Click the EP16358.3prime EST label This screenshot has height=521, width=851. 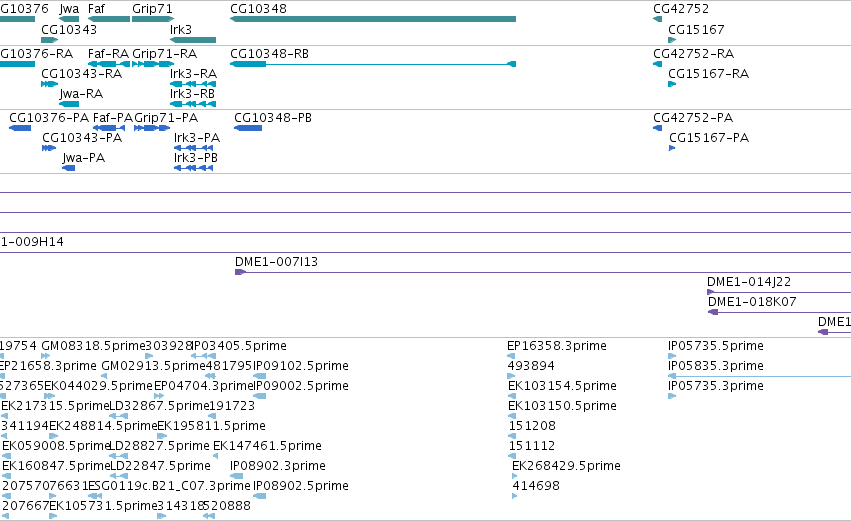click(x=557, y=346)
